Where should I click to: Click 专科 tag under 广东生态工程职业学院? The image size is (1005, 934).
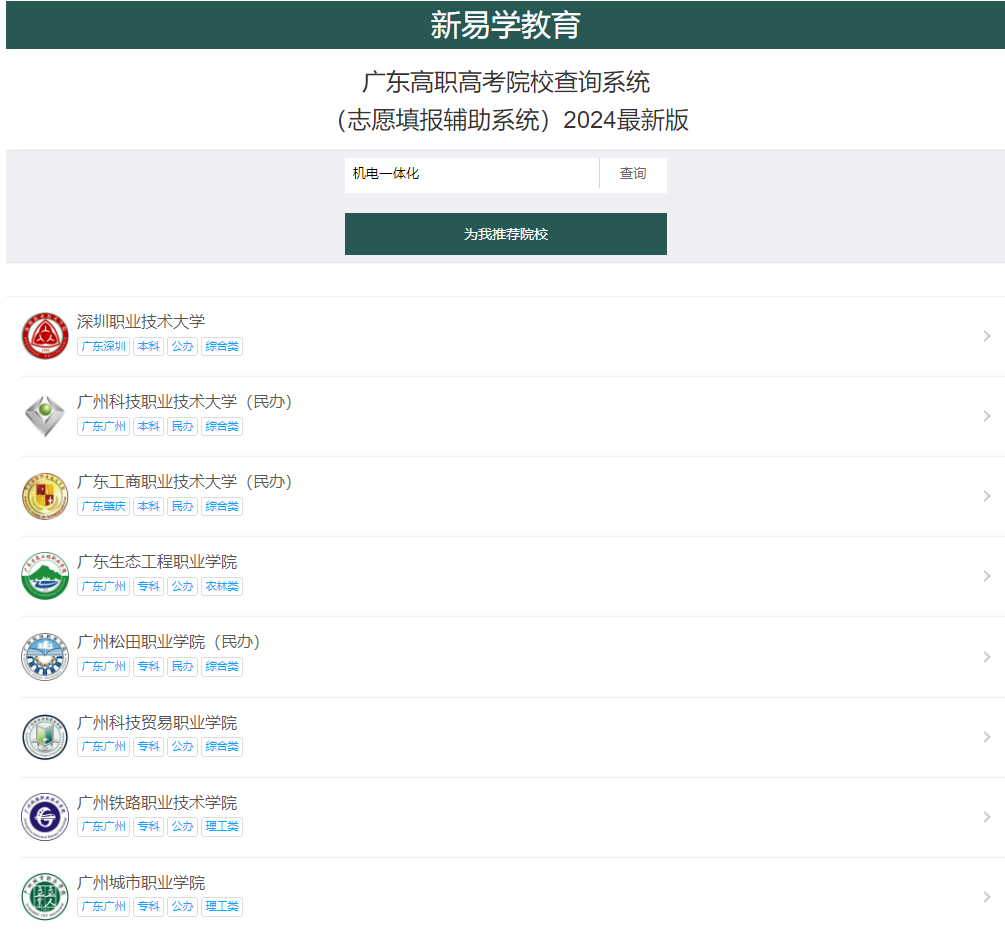click(149, 587)
